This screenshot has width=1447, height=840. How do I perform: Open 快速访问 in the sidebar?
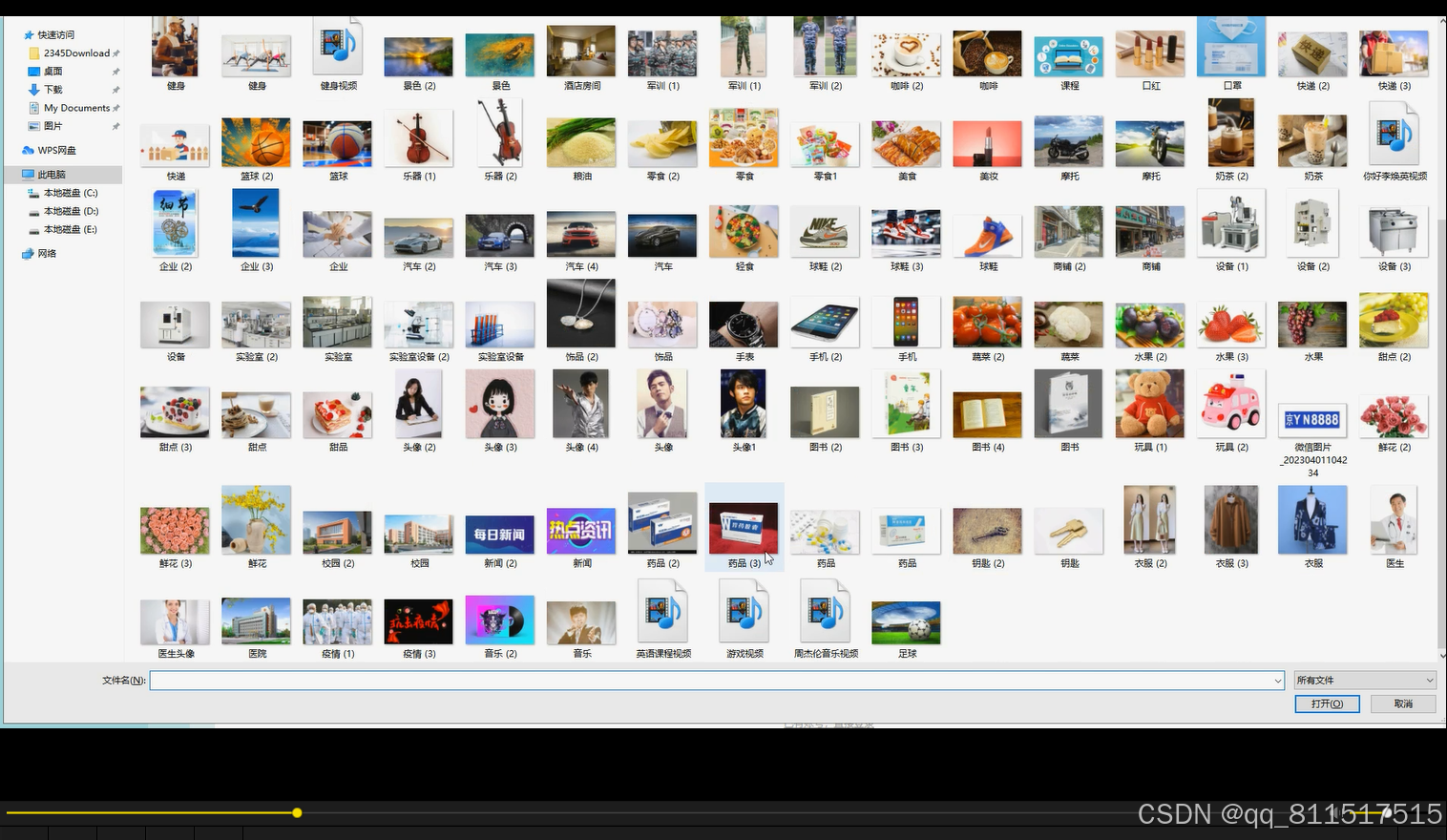coord(55,35)
